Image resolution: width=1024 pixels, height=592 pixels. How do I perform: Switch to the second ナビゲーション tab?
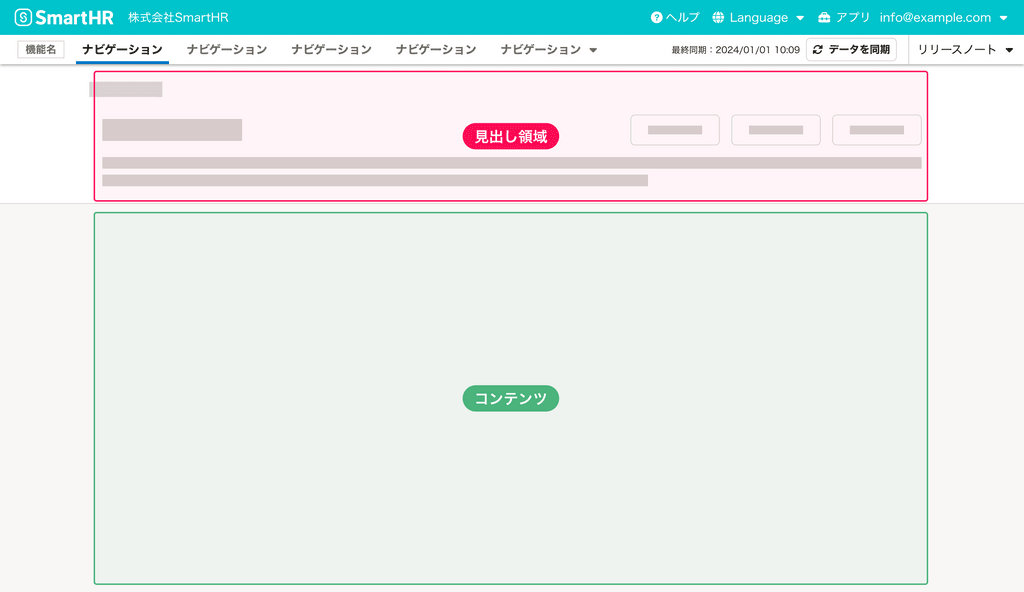226,47
